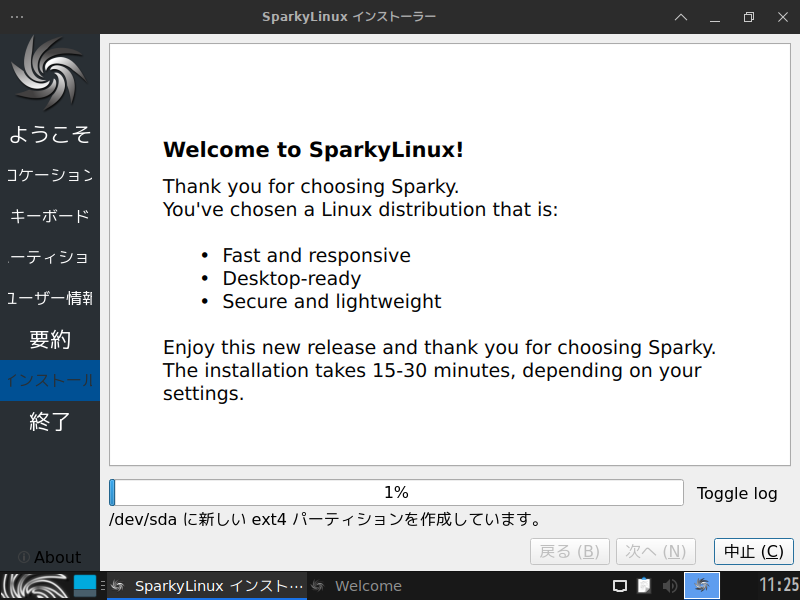Click the volume speaker tray icon
The height and width of the screenshot is (600, 800).
point(669,586)
